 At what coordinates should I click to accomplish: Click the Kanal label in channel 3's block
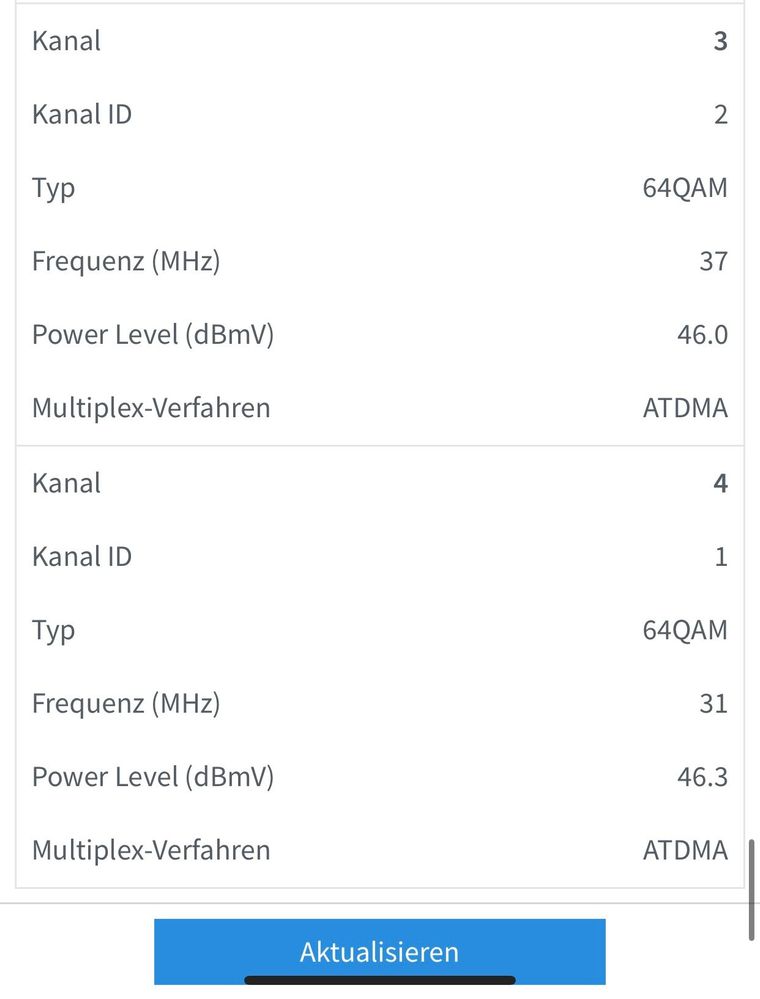66,42
